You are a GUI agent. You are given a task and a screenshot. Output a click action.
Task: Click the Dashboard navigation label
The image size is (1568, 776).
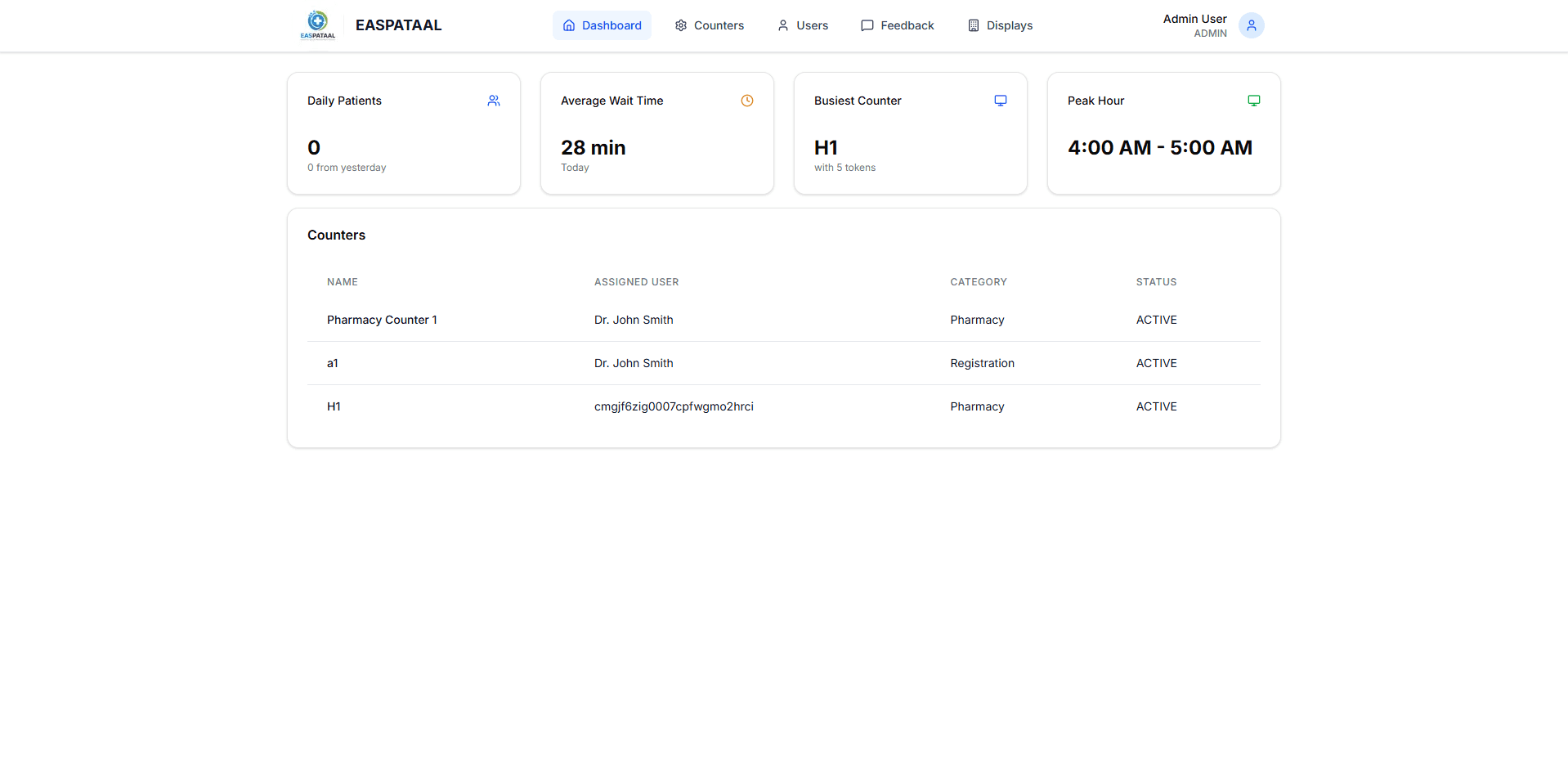(x=611, y=25)
